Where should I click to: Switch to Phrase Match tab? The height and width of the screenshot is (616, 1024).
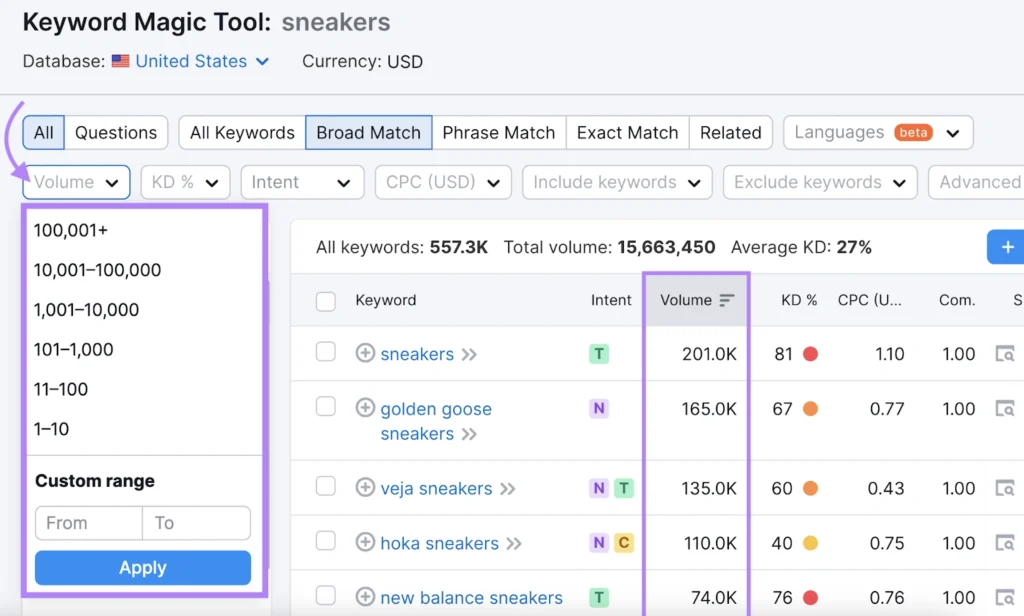tap(499, 133)
